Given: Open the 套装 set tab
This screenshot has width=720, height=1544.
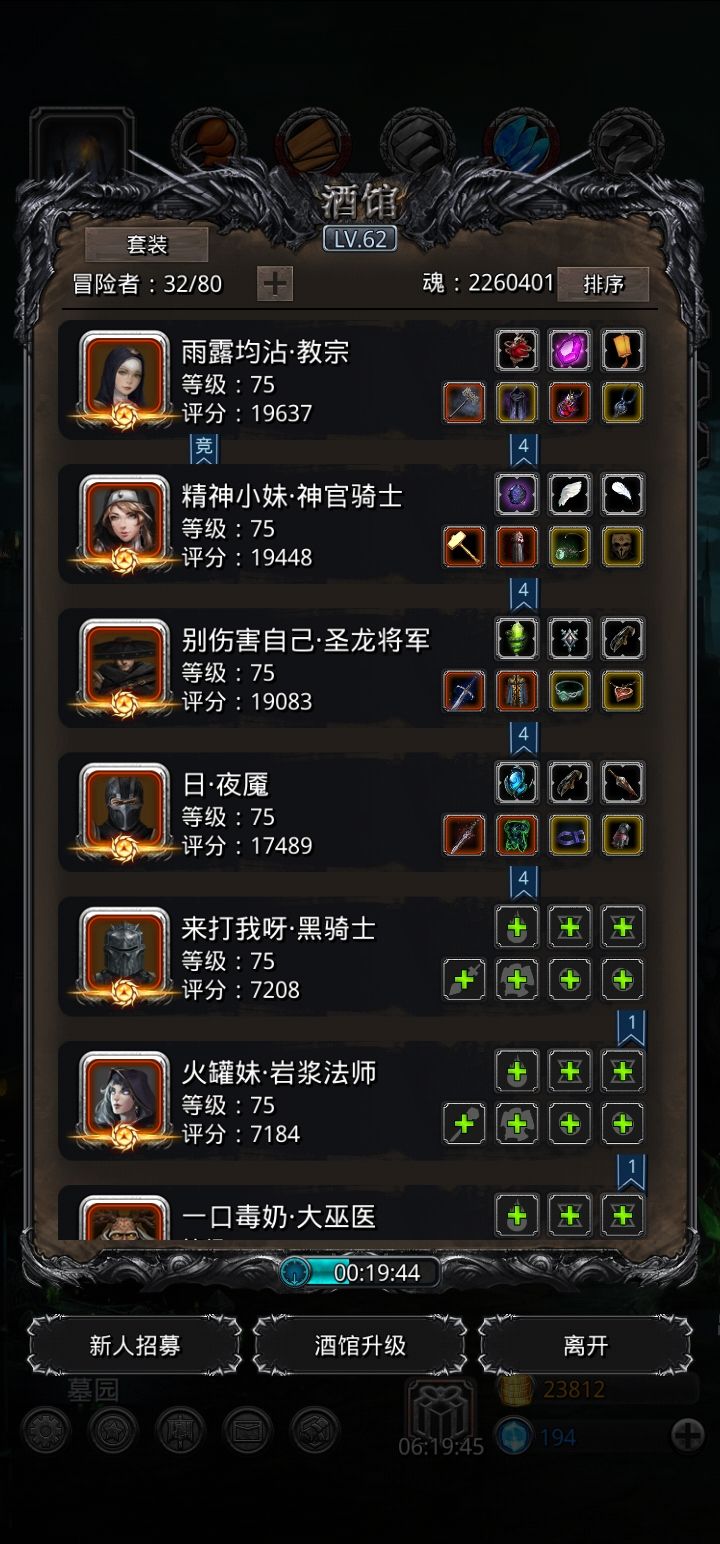Looking at the screenshot, I should tap(147, 244).
